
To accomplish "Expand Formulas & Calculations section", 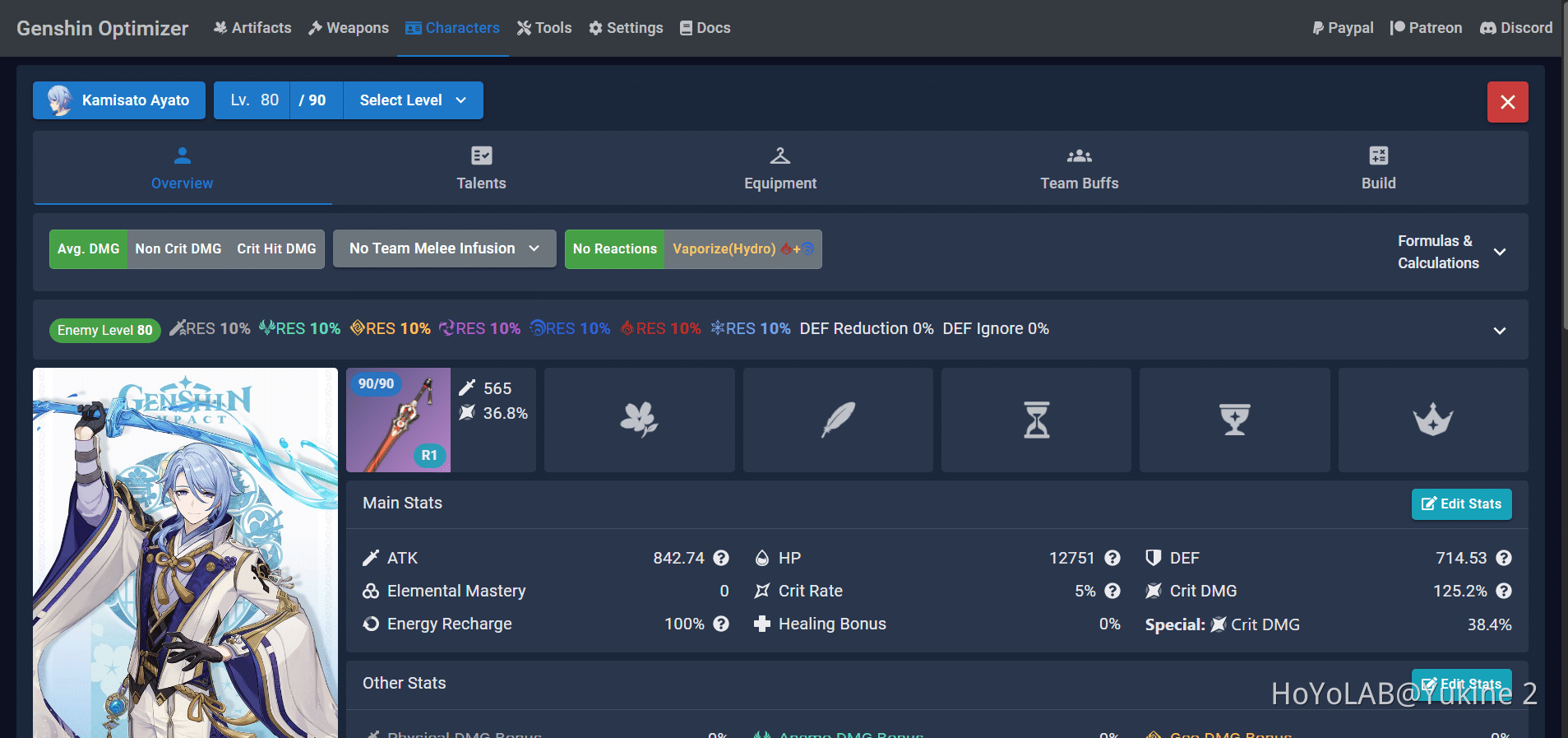I will click(x=1451, y=252).
